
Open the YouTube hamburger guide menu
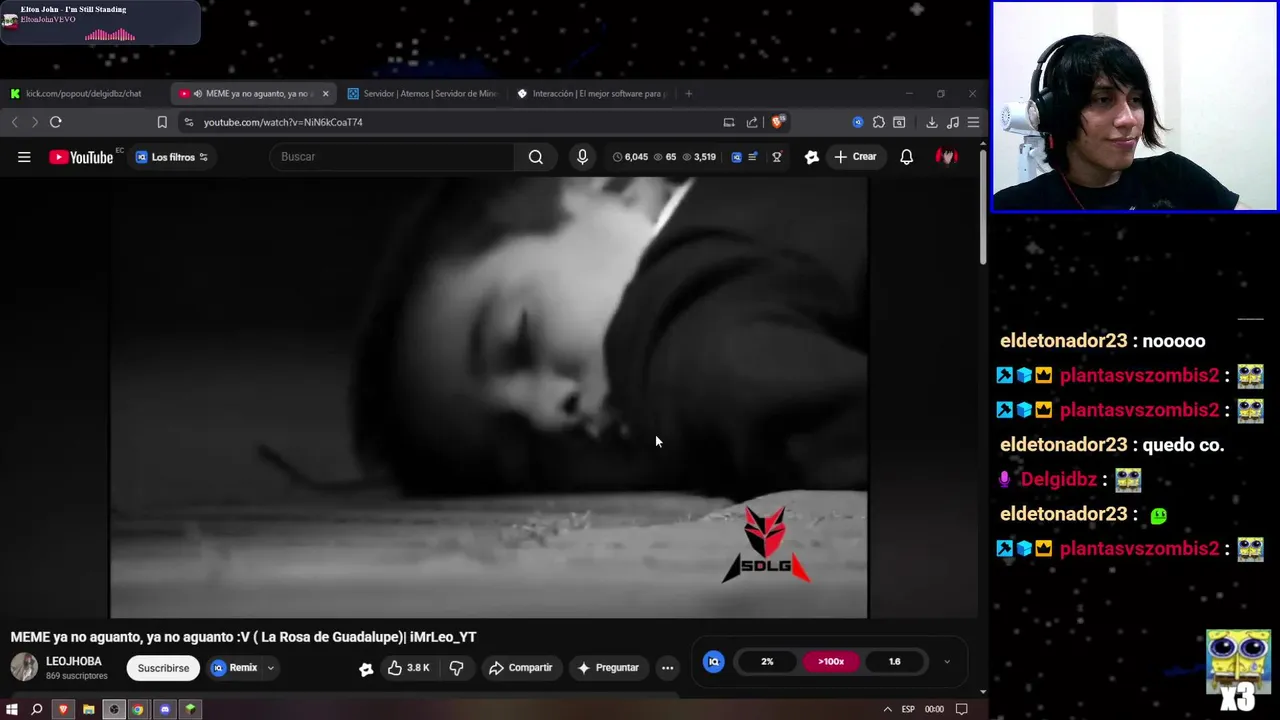pos(24,157)
